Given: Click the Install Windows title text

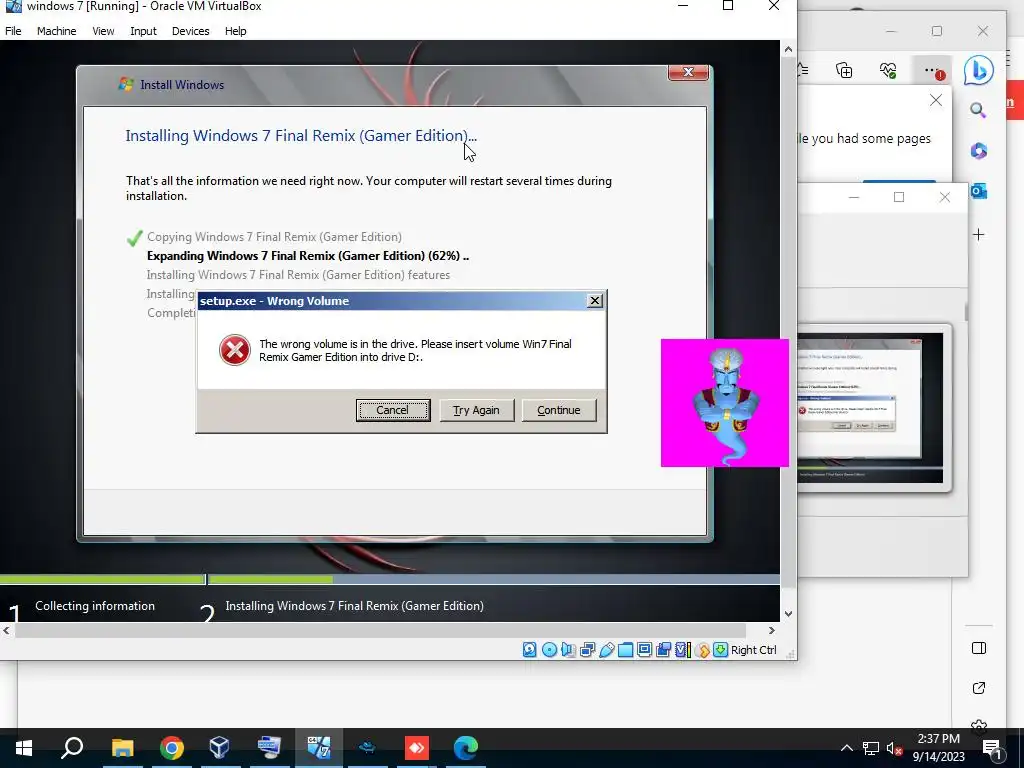Looking at the screenshot, I should (182, 84).
